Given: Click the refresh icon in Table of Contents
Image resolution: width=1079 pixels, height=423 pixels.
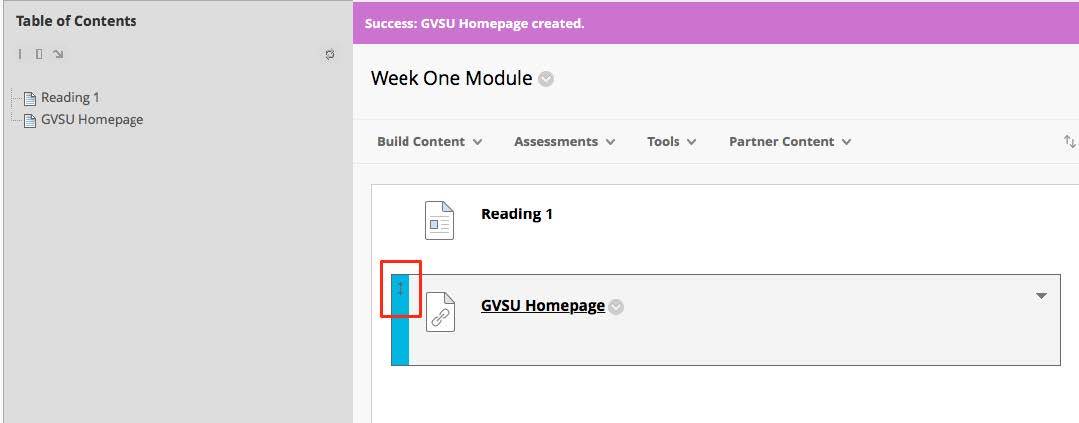Looking at the screenshot, I should (330, 55).
